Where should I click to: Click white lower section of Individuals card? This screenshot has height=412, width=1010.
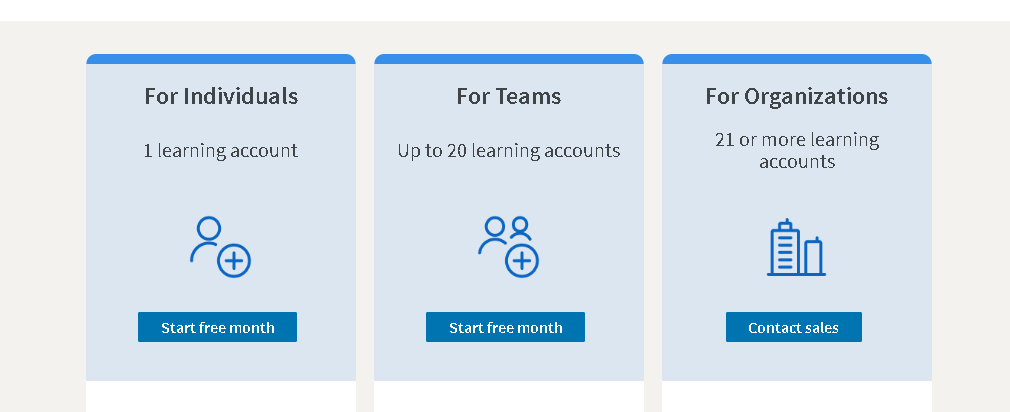pyautogui.click(x=221, y=397)
